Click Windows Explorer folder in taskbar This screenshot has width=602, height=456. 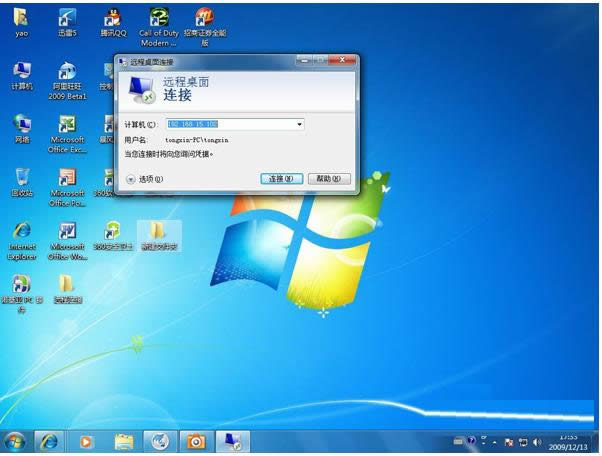124,441
